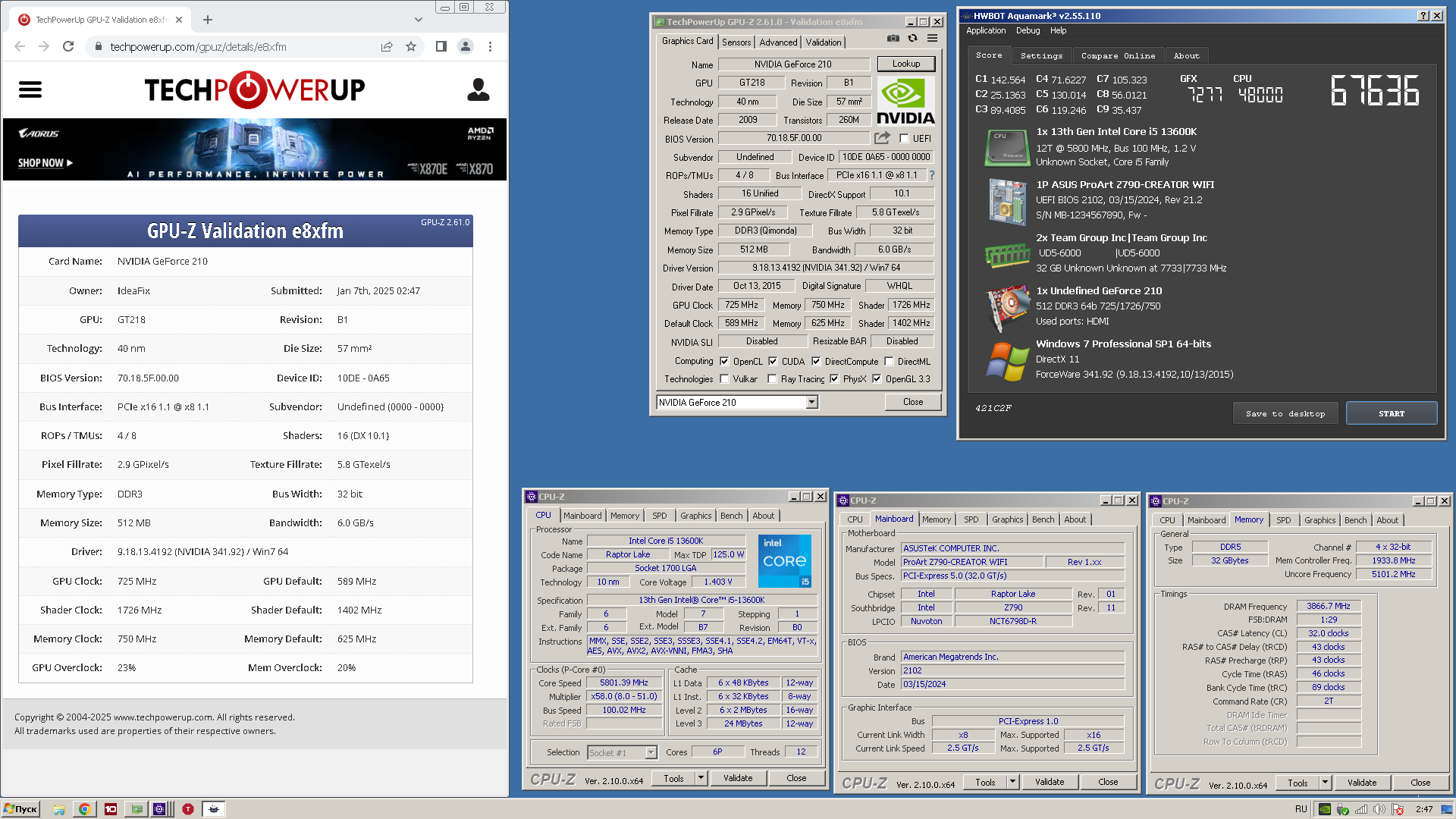Open the browser side panel
The image size is (1456, 819).
coord(441,46)
